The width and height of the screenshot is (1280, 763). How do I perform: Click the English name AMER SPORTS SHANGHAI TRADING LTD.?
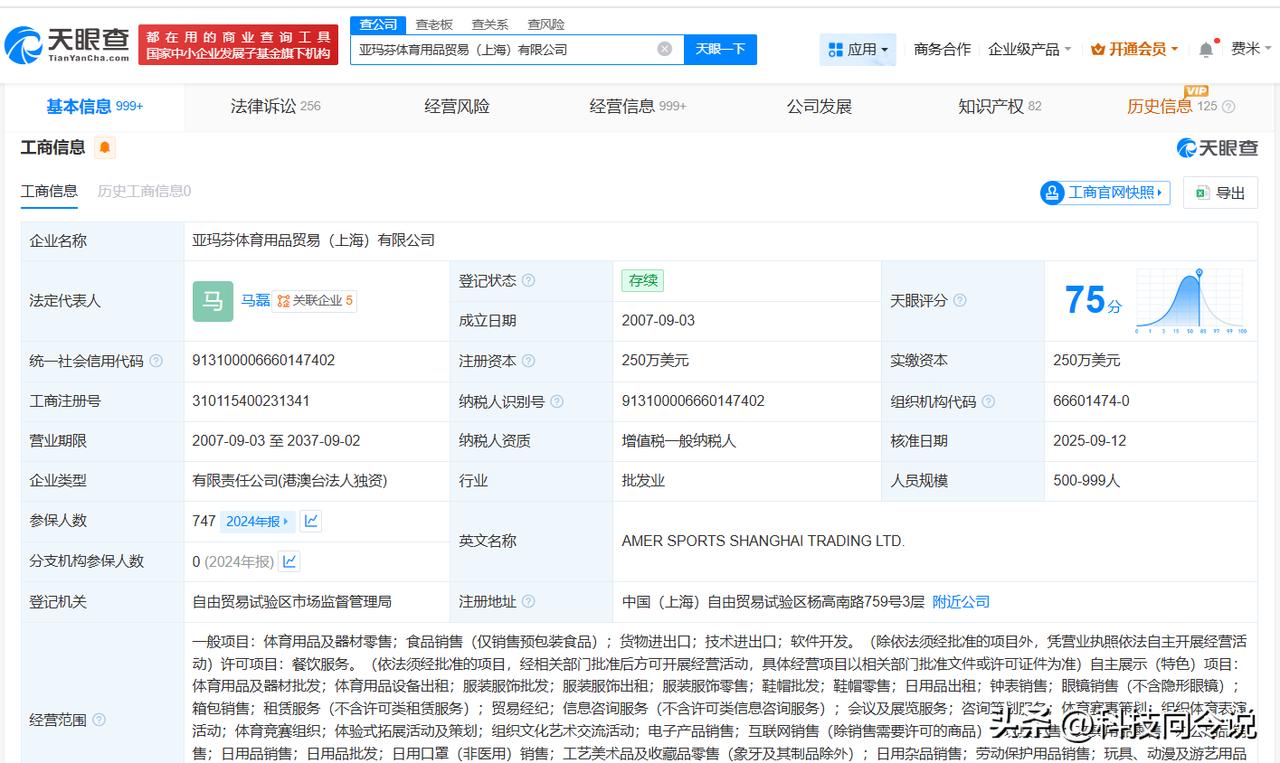[x=763, y=541]
